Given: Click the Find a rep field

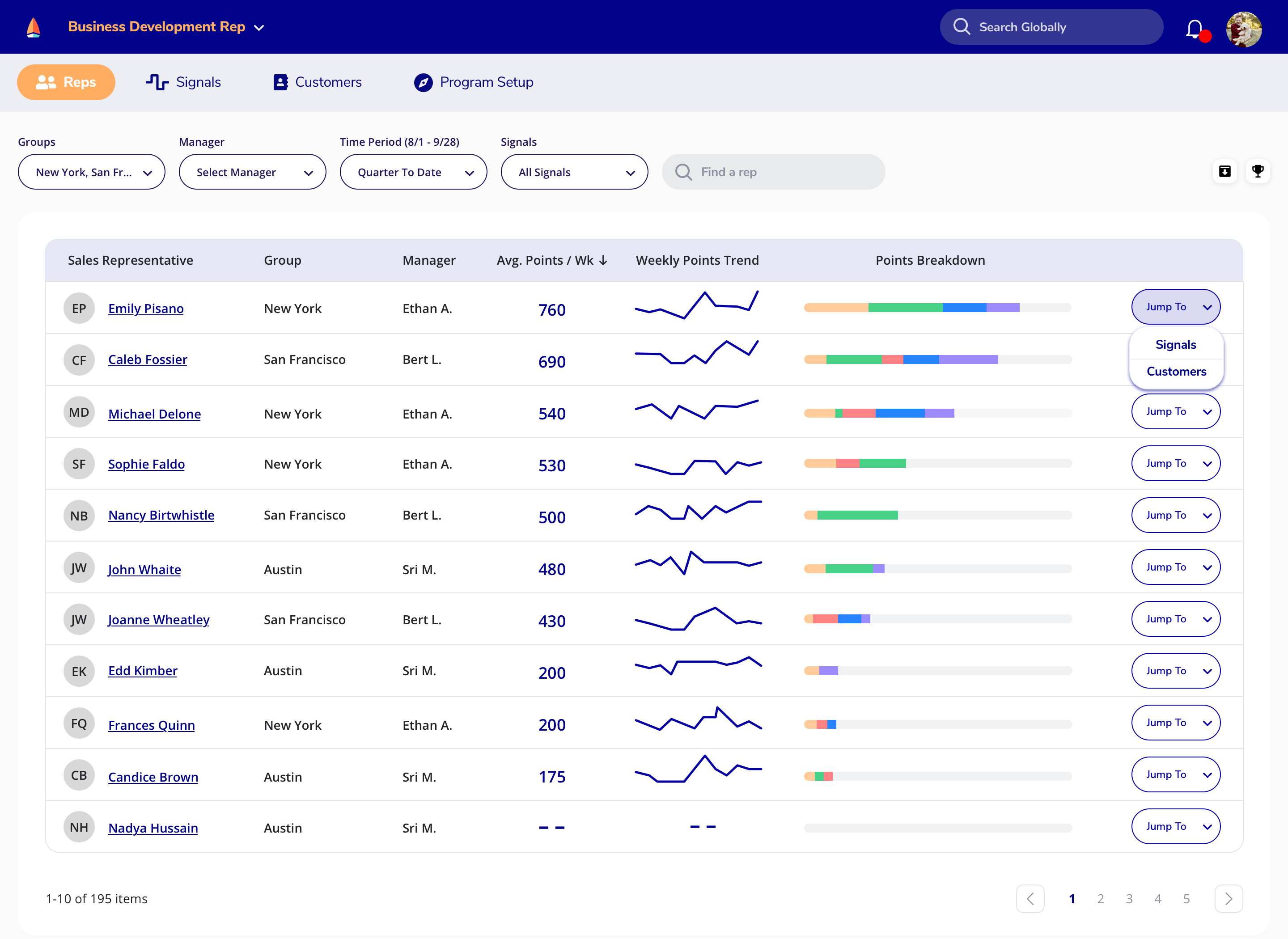Looking at the screenshot, I should click(x=773, y=172).
